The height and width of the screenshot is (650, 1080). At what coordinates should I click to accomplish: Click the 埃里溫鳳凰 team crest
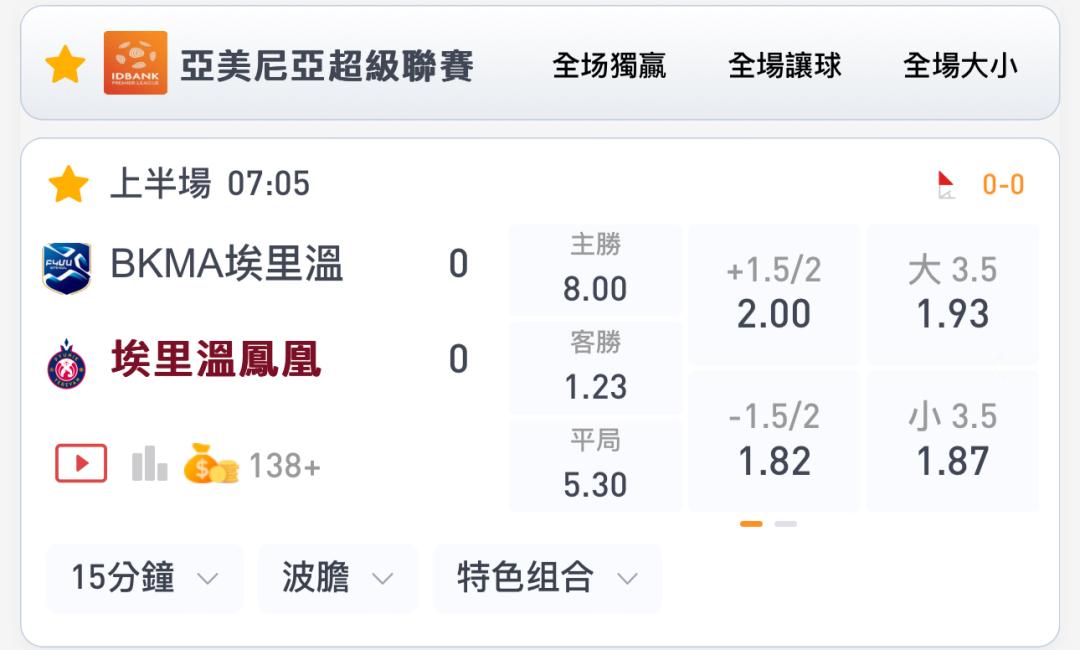(x=66, y=364)
